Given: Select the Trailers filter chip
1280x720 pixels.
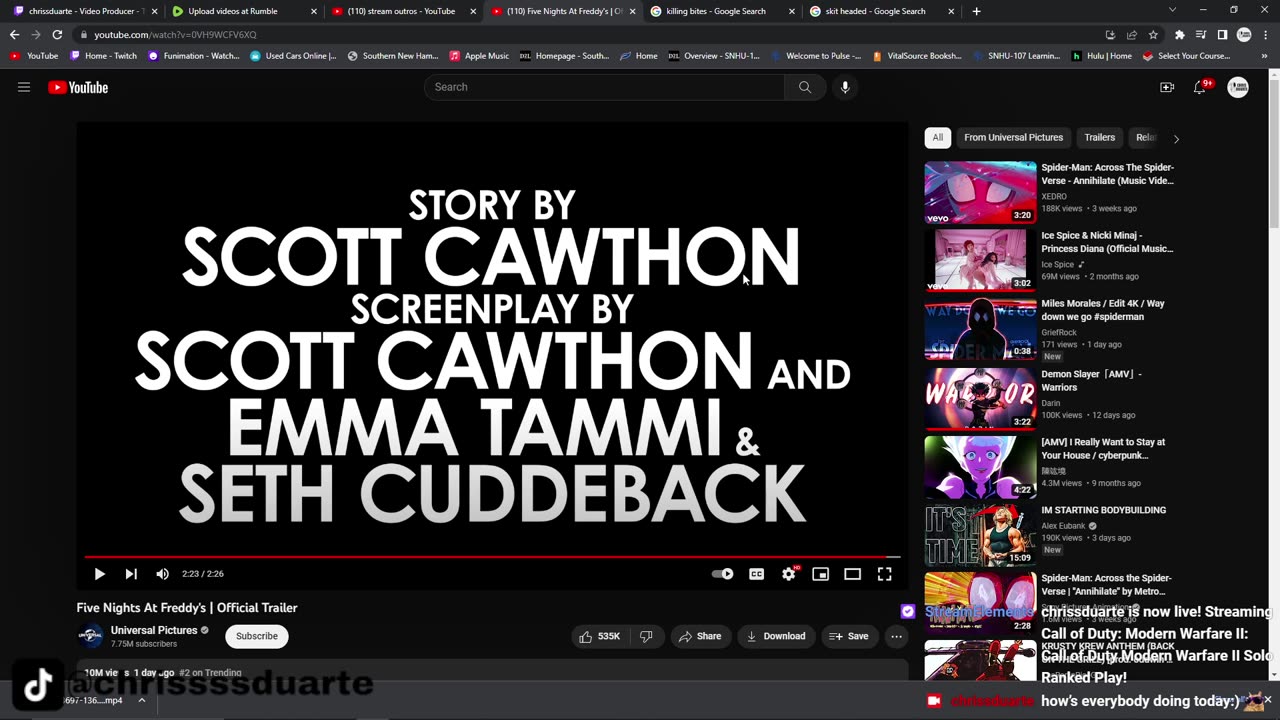Looking at the screenshot, I should point(1099,138).
